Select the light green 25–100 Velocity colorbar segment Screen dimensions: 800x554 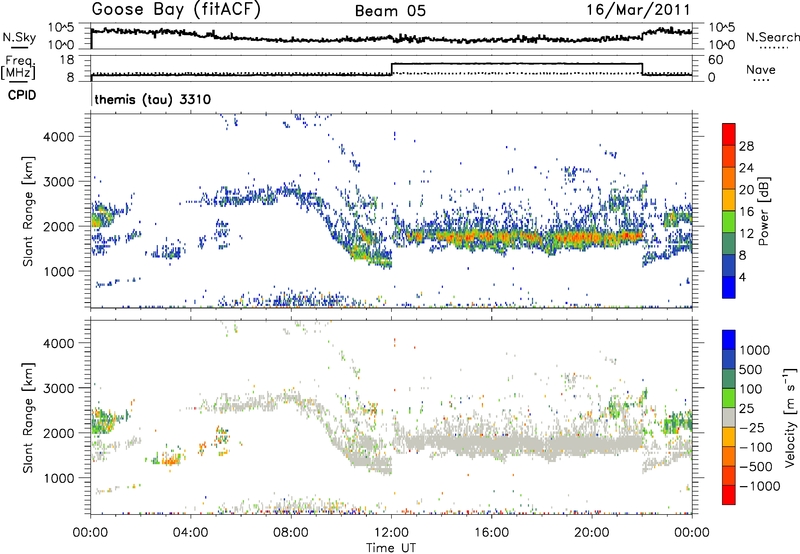[729, 398]
